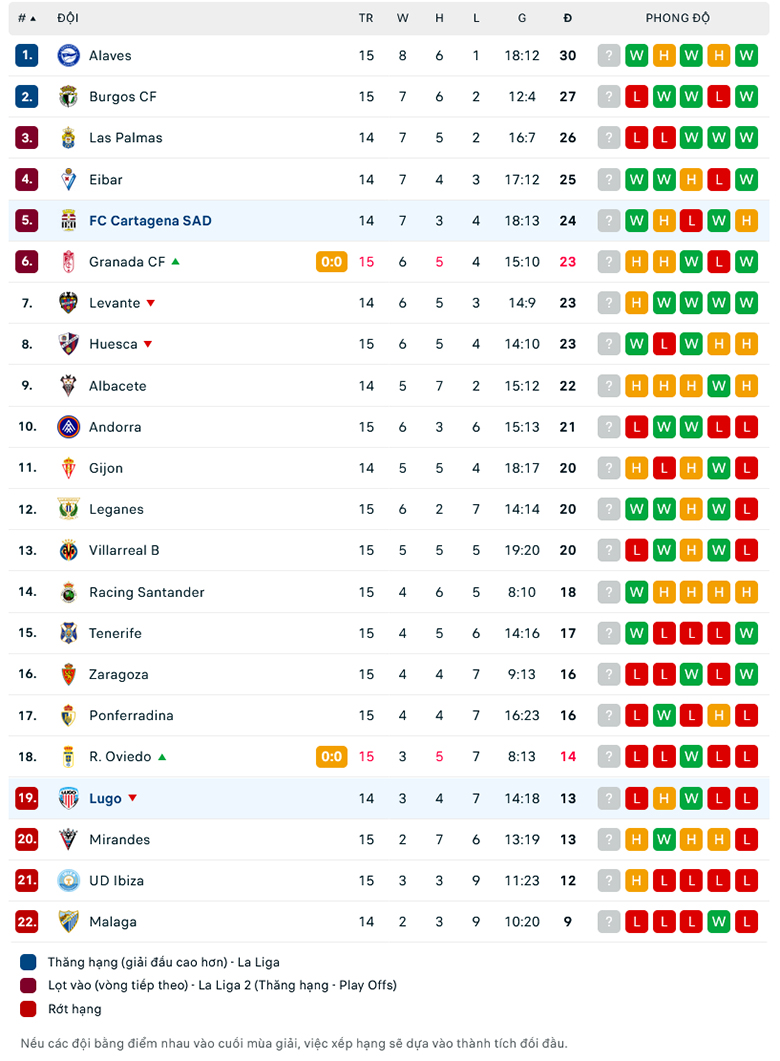Sort table by the # rank column
Image resolution: width=780 pixels, height=1061 pixels.
tap(26, 18)
